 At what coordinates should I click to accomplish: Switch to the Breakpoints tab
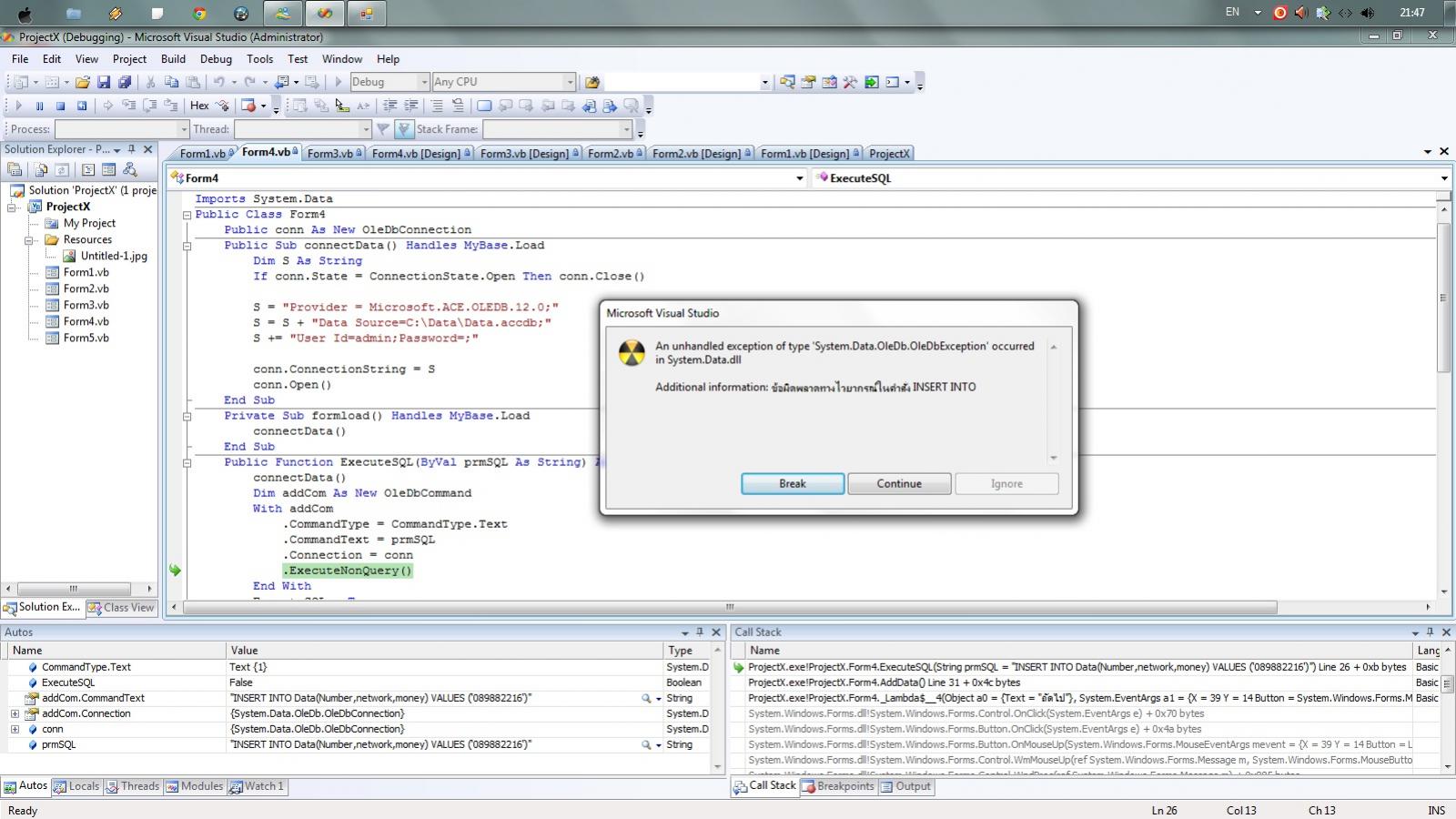tap(837, 786)
